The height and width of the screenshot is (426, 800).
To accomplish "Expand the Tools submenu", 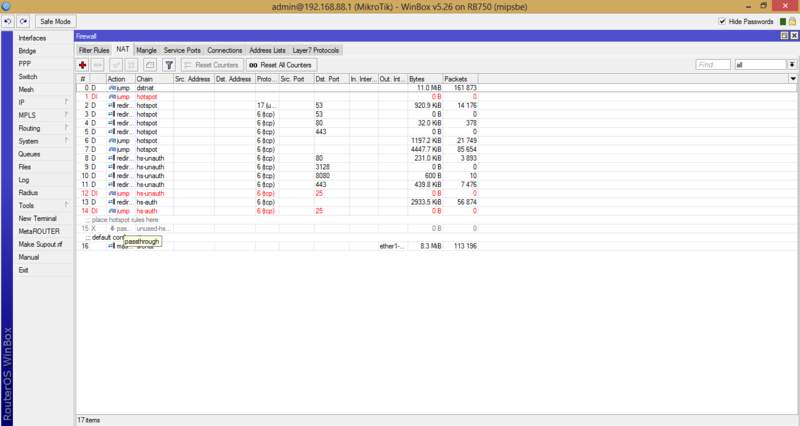I will pyautogui.click(x=43, y=205).
